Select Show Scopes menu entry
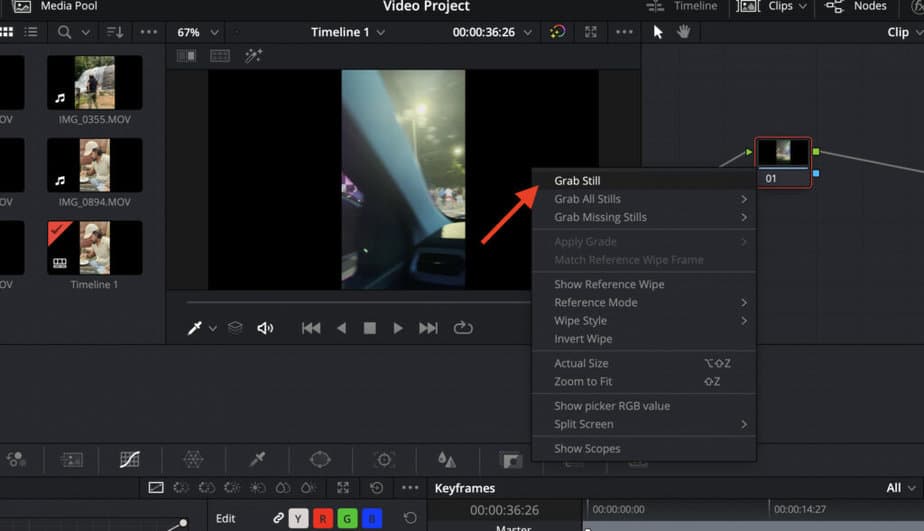The width and height of the screenshot is (924, 531). pyautogui.click(x=644, y=448)
